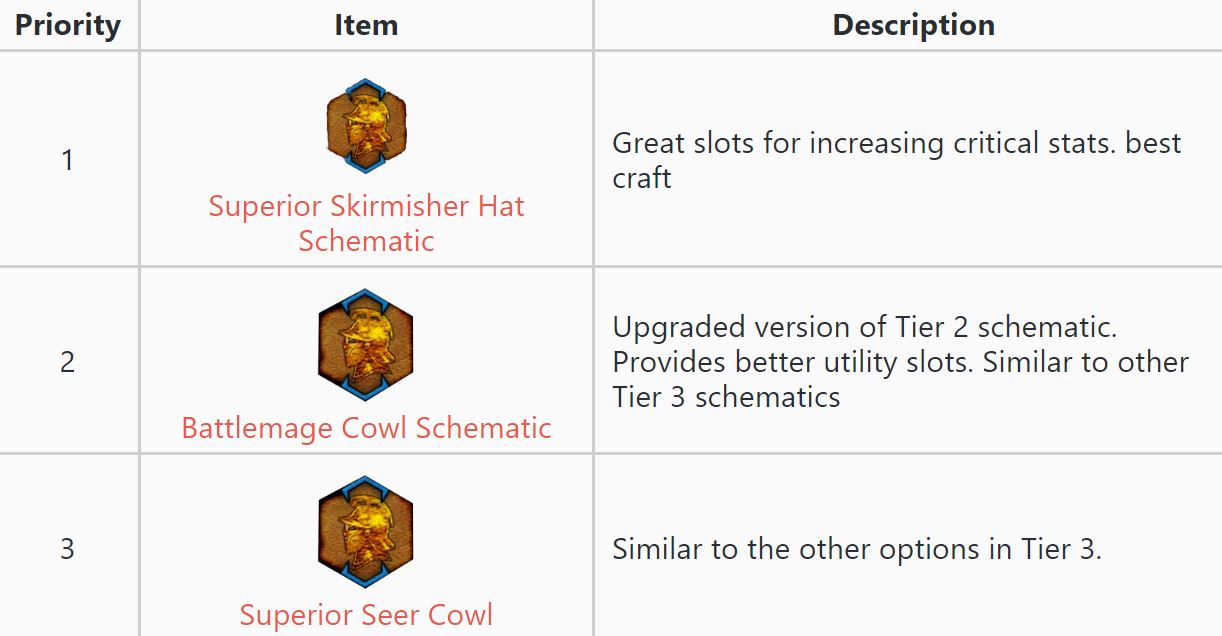Viewport: 1222px width, 636px height.
Task: Click the word 'critical' in first description
Action: click(1005, 143)
